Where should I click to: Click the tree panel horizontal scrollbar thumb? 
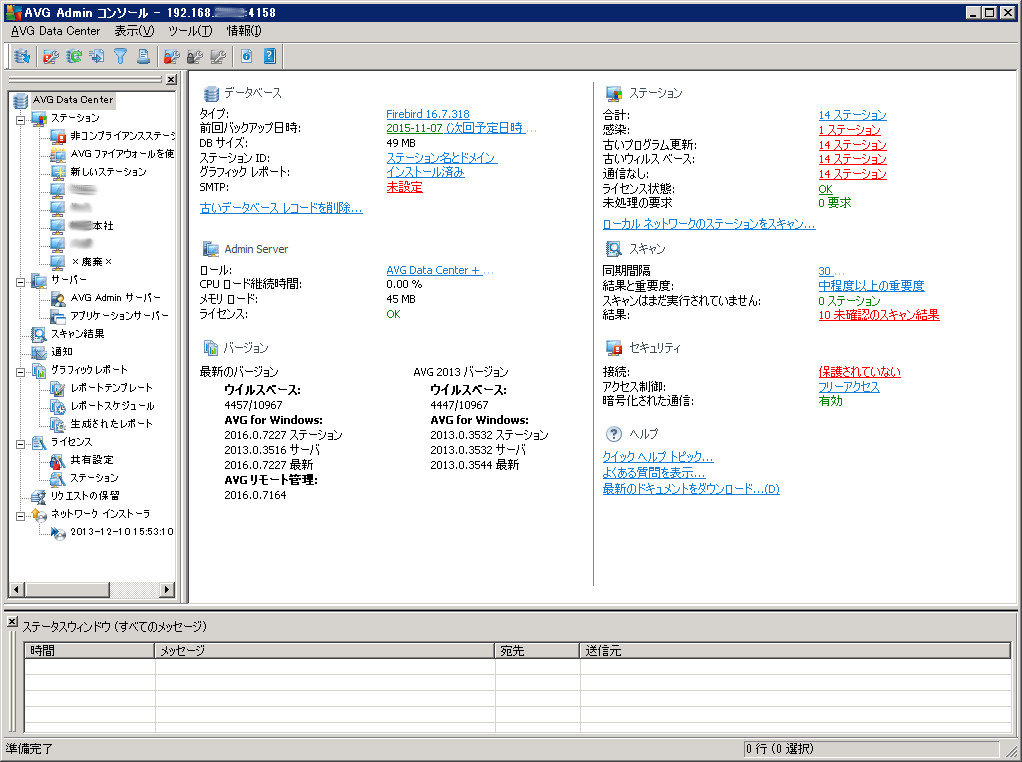(x=67, y=589)
